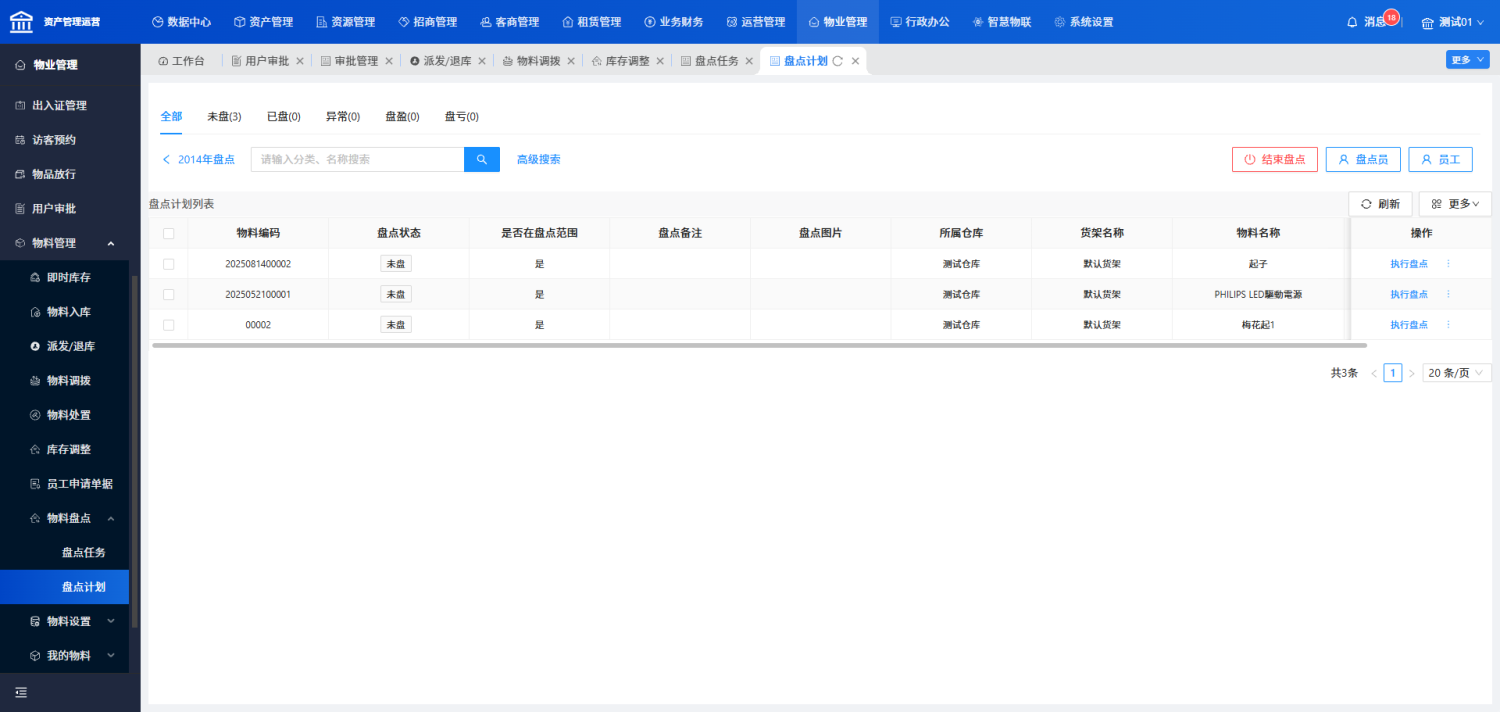Image resolution: width=1500 pixels, height=712 pixels.
Task: Open 运营管理 in top navigation
Action: tap(755, 22)
